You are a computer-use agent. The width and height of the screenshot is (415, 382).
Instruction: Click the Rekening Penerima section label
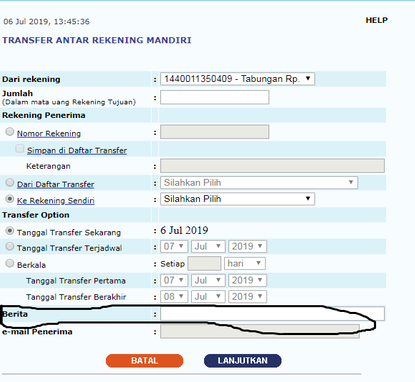point(44,115)
